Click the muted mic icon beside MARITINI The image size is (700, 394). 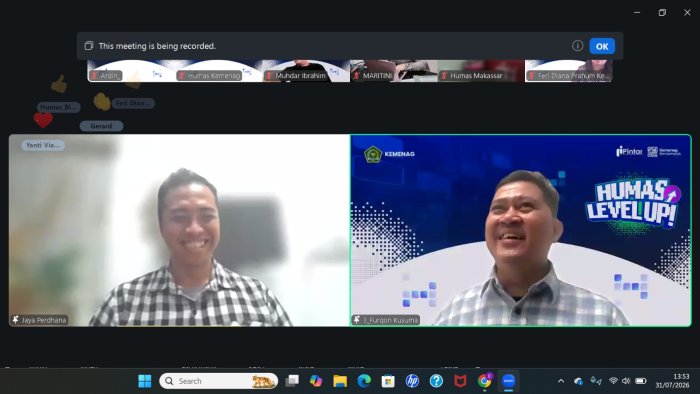tap(357, 76)
